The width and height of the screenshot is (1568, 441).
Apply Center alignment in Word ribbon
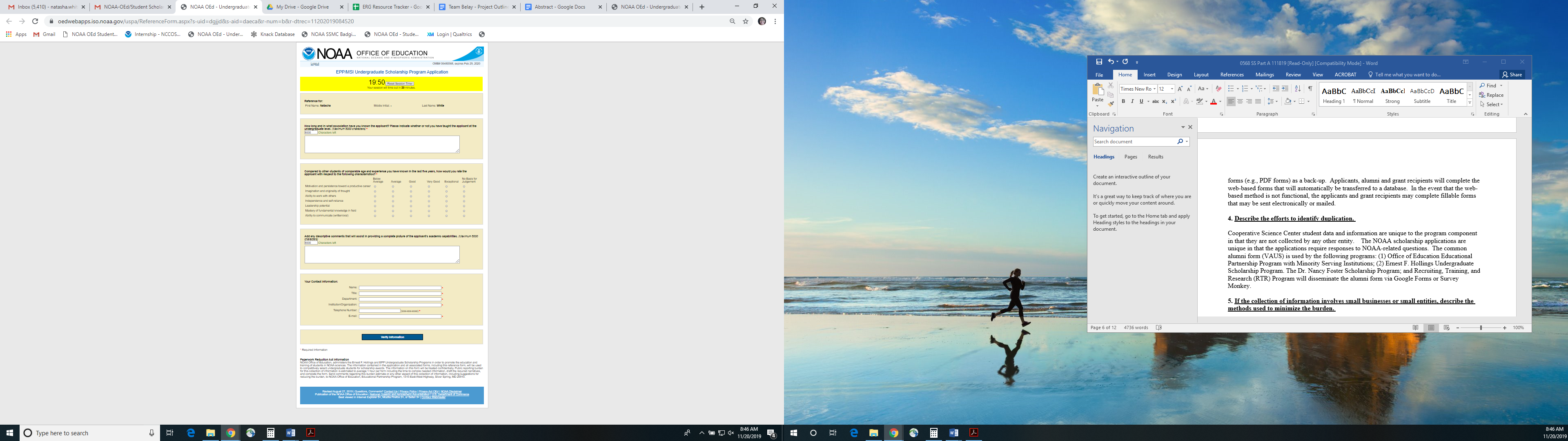pyautogui.click(x=1240, y=102)
